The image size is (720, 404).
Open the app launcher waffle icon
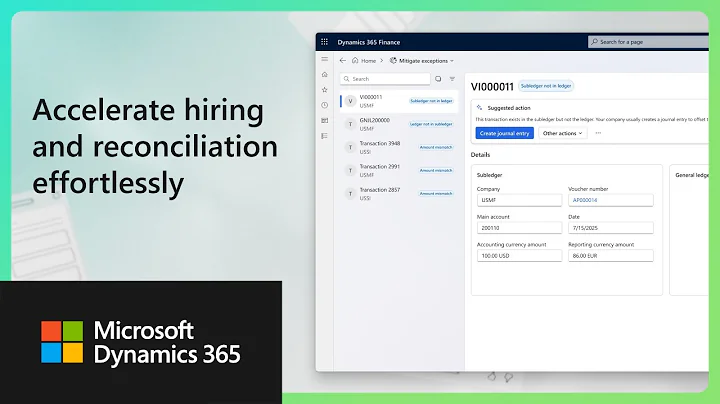coord(324,42)
